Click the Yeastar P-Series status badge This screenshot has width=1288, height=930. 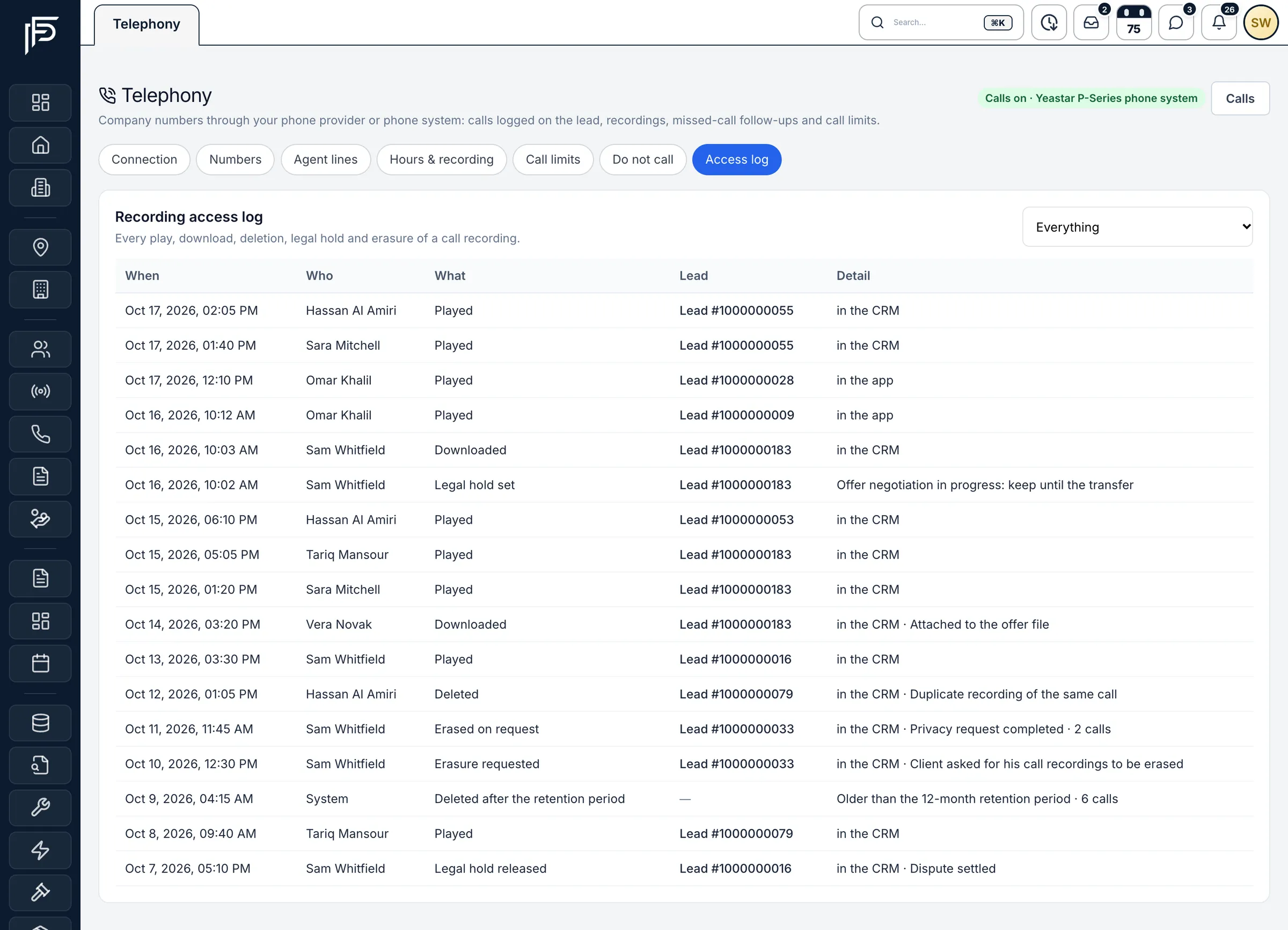[x=1091, y=98]
